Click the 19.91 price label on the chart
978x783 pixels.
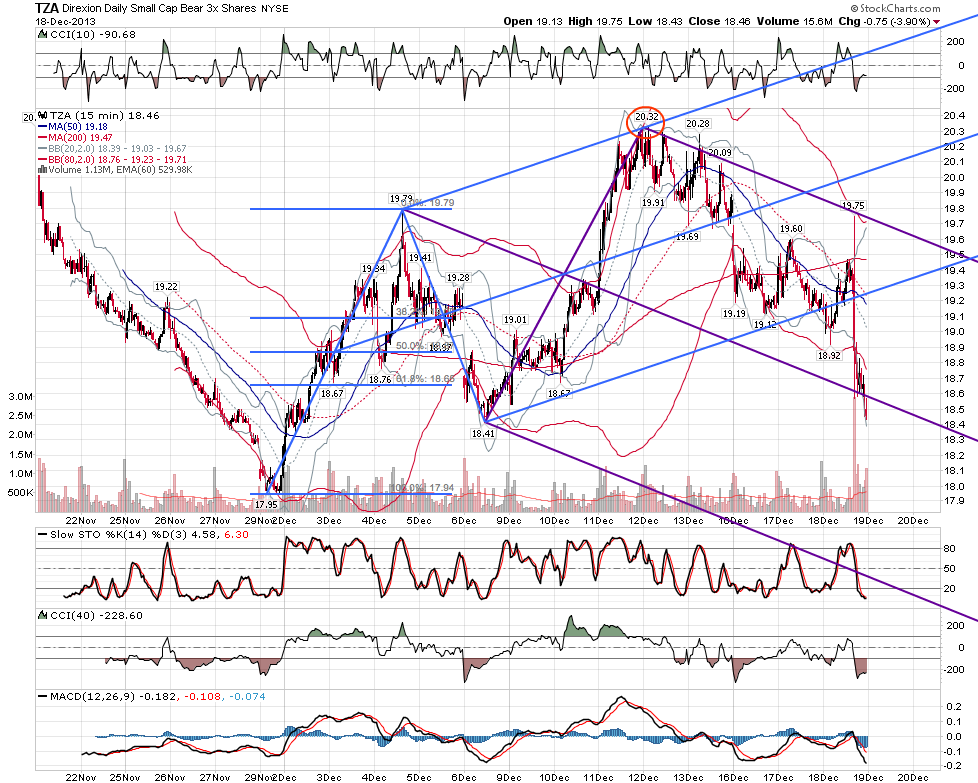(653, 202)
